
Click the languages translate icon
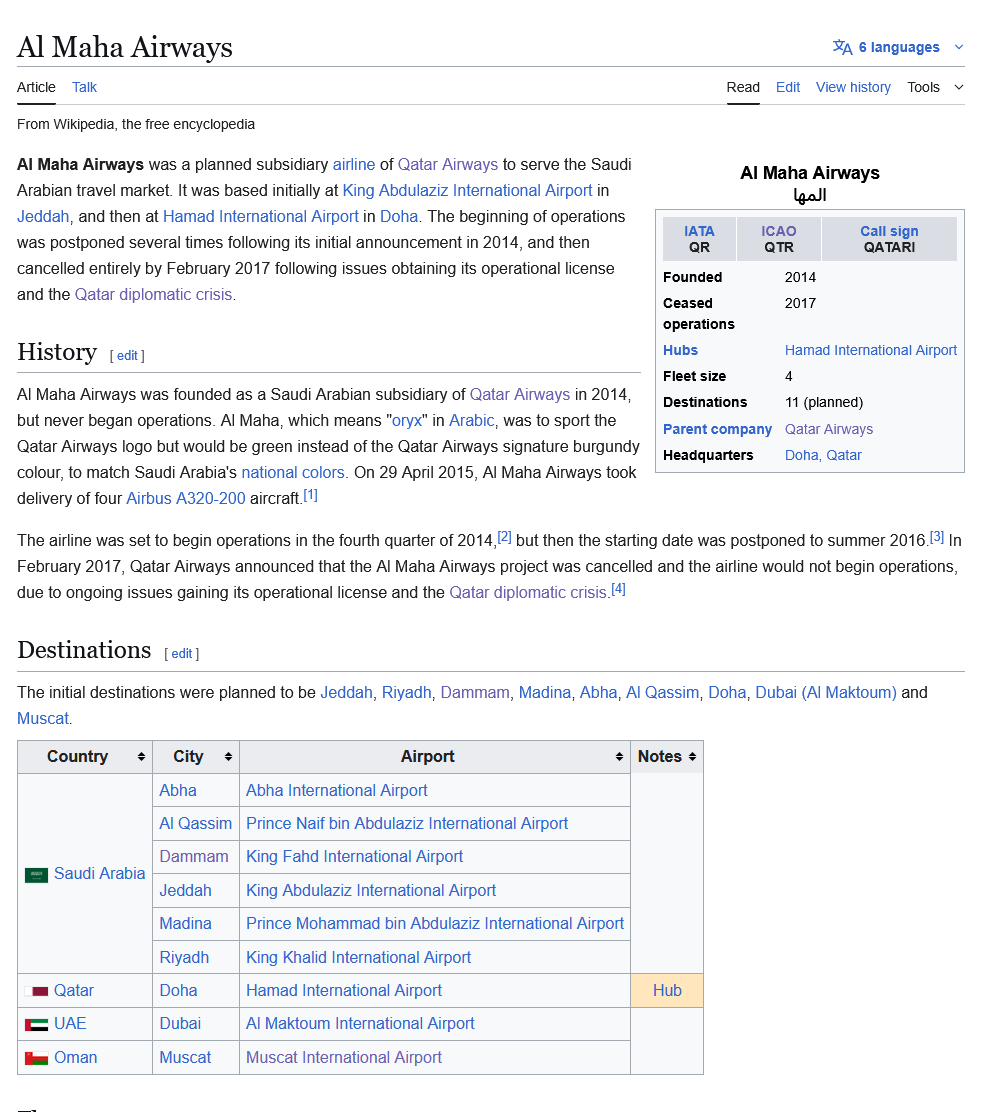tap(842, 47)
